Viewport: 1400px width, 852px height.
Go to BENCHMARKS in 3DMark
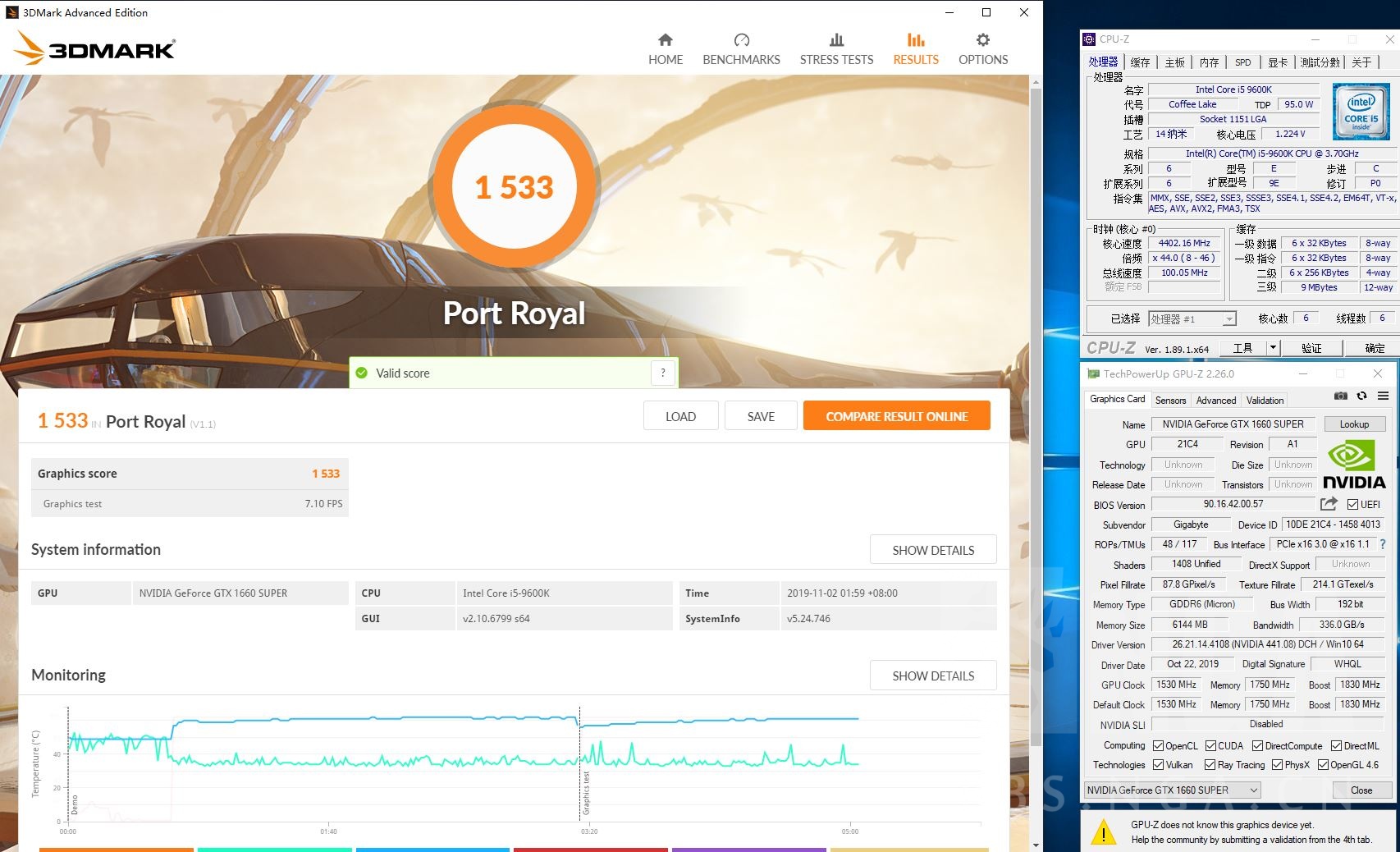tap(741, 49)
